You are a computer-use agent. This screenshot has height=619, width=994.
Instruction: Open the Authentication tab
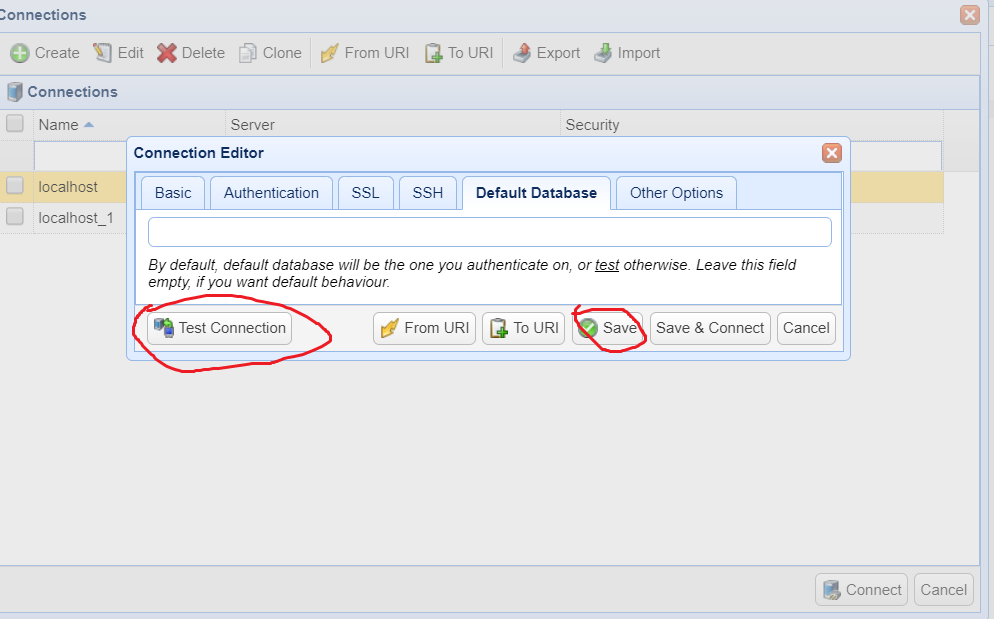click(x=271, y=193)
